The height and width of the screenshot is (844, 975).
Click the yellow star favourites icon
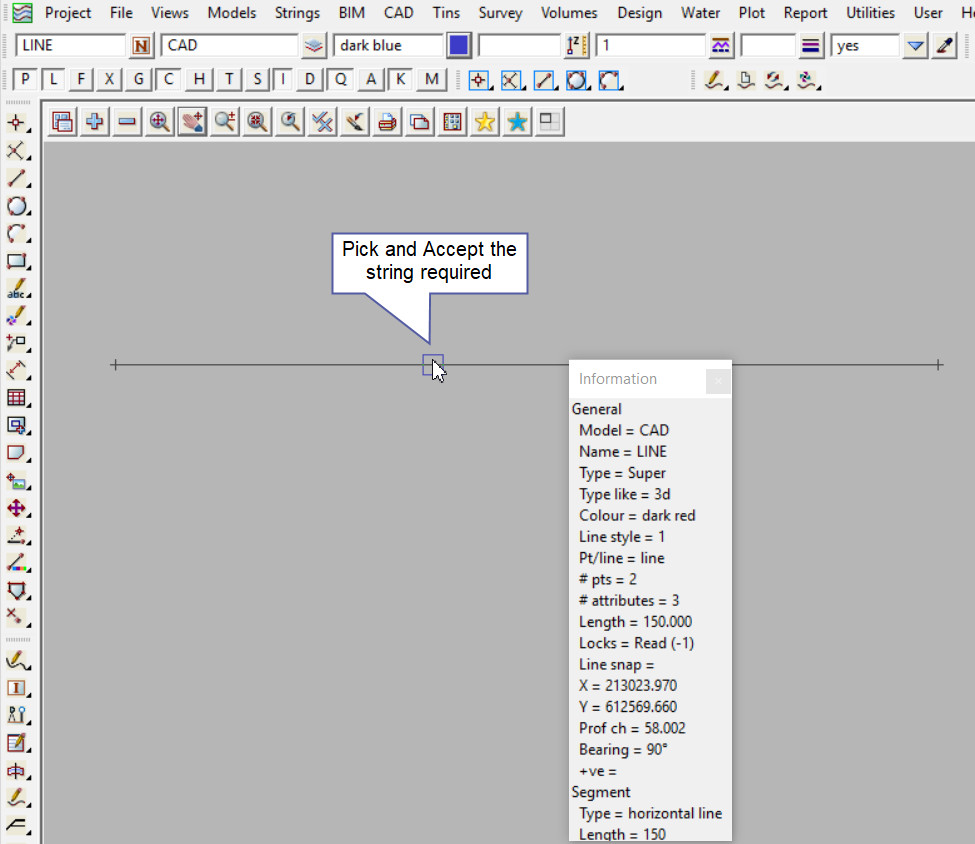click(485, 122)
